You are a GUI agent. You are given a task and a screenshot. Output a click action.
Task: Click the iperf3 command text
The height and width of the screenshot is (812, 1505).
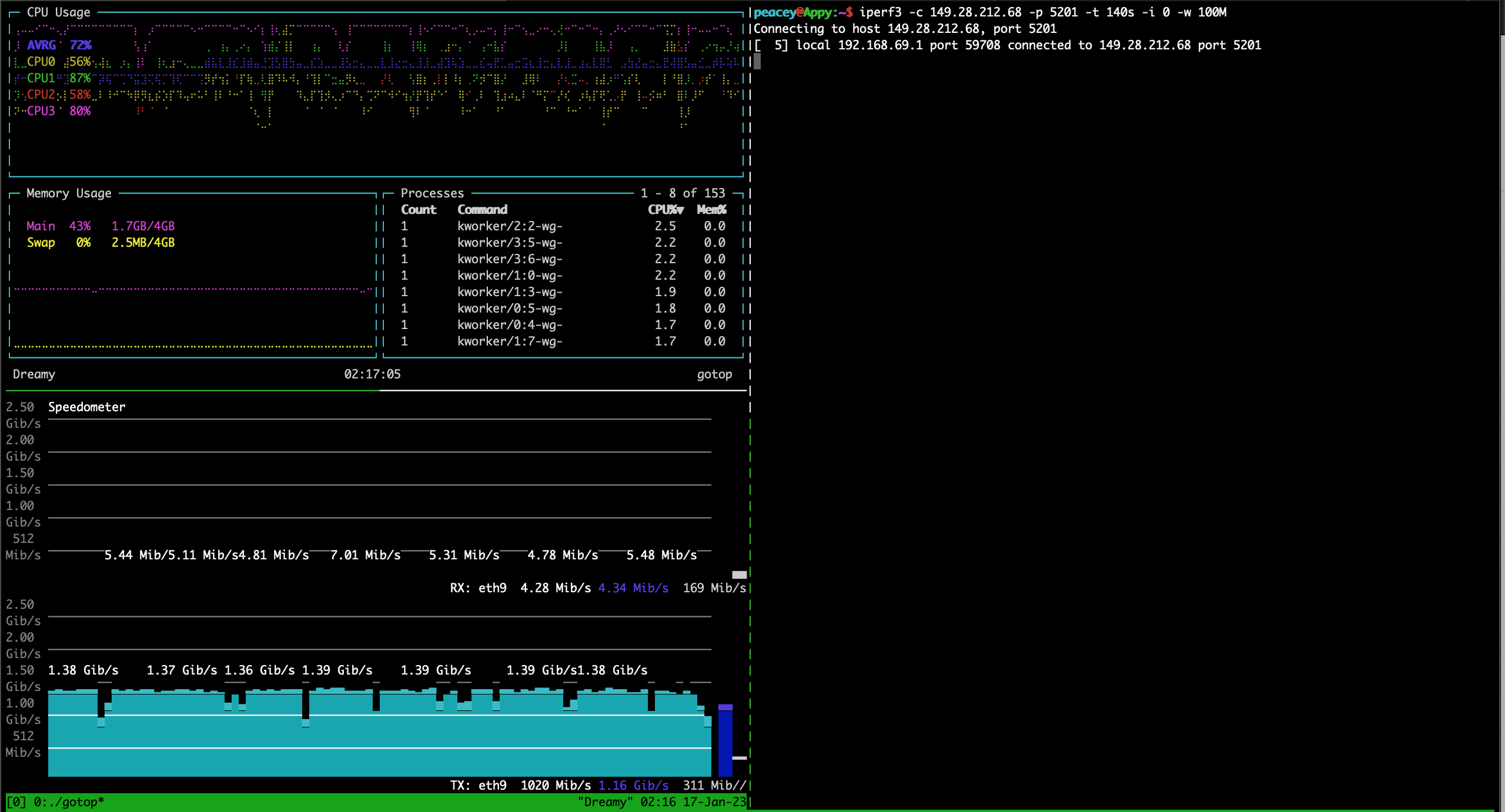(x=1043, y=12)
